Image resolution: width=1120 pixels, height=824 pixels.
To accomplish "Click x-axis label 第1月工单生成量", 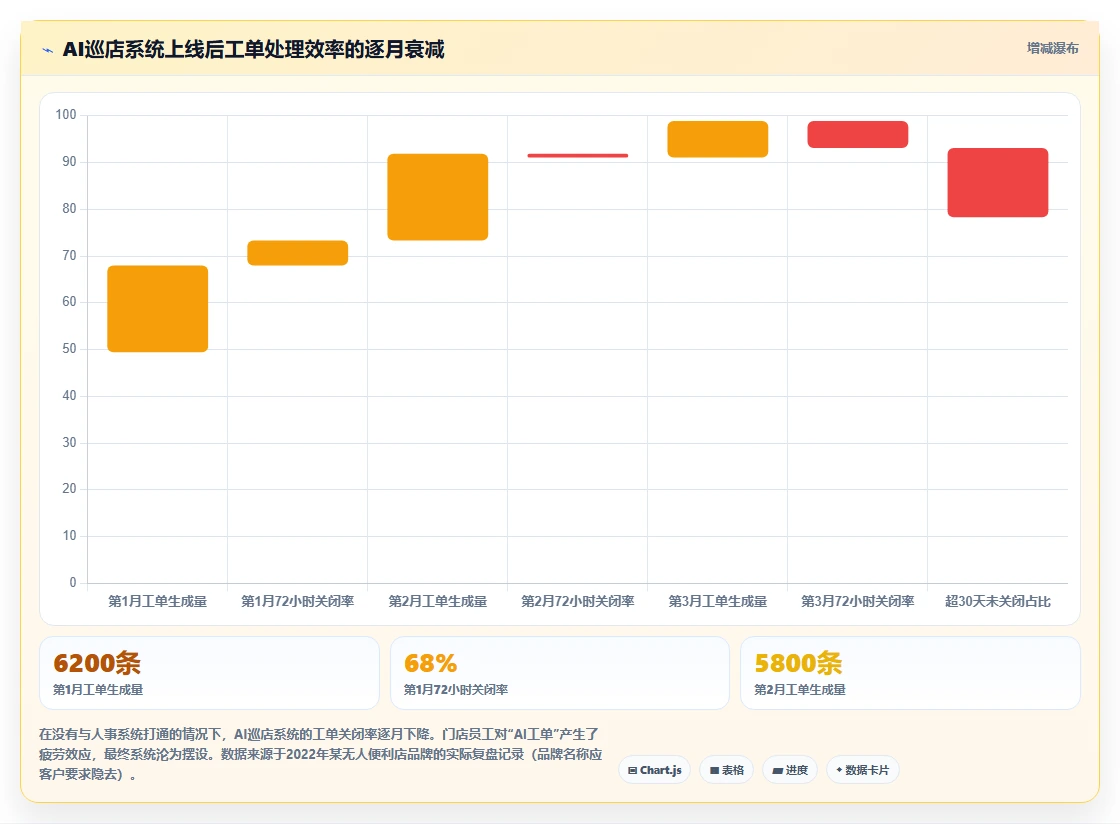I will (158, 601).
